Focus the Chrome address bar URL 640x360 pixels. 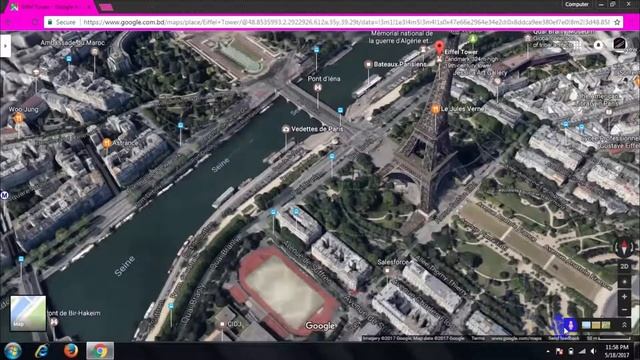tap(346, 22)
